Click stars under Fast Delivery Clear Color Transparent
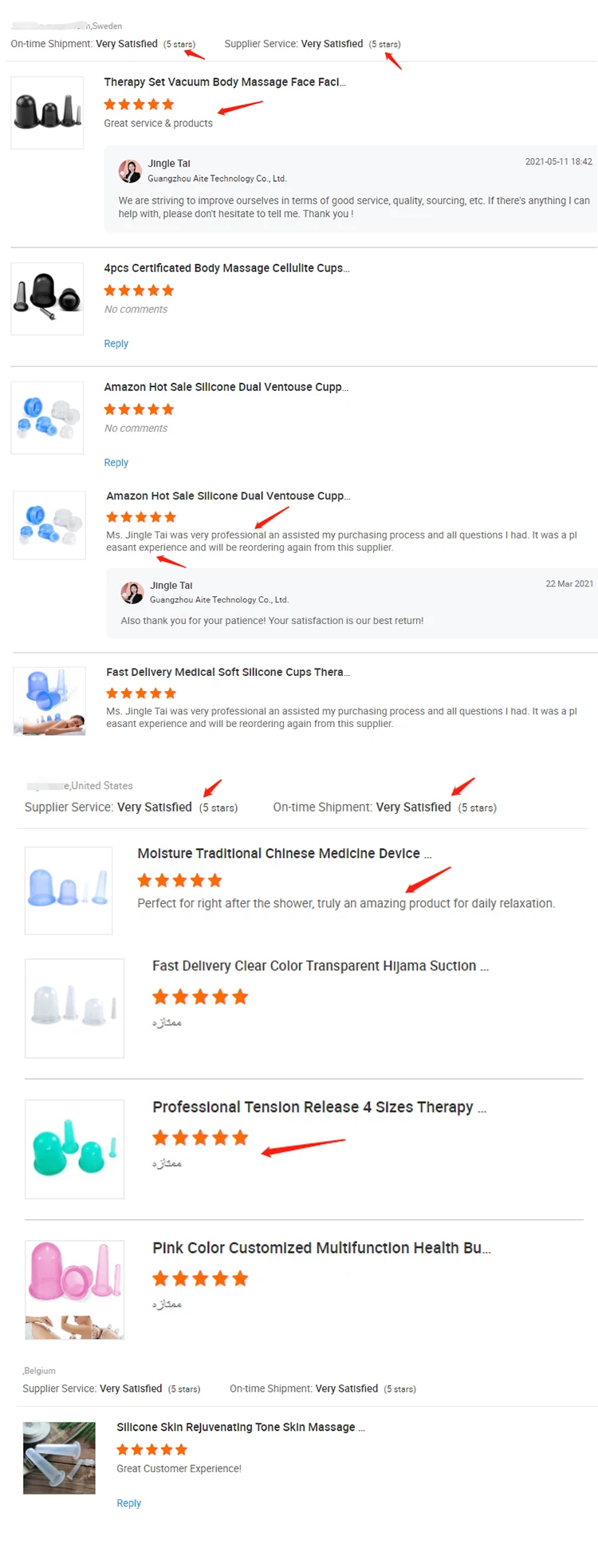The width and height of the screenshot is (598, 1568). (x=200, y=997)
